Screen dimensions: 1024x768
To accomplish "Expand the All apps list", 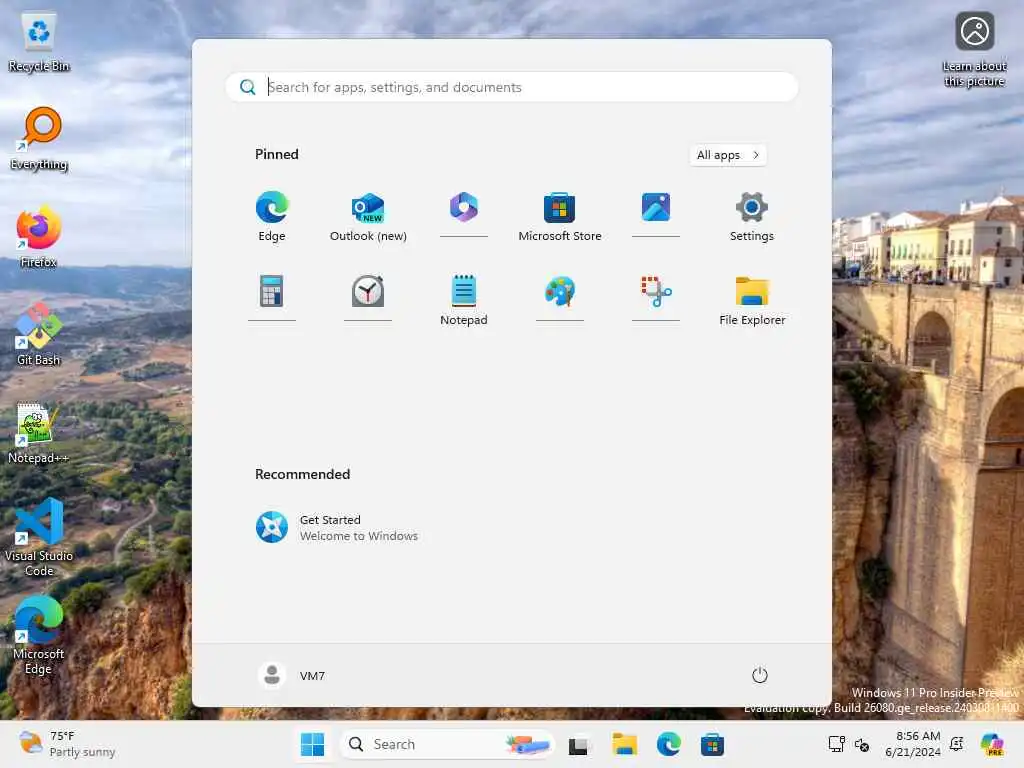I will tap(728, 155).
